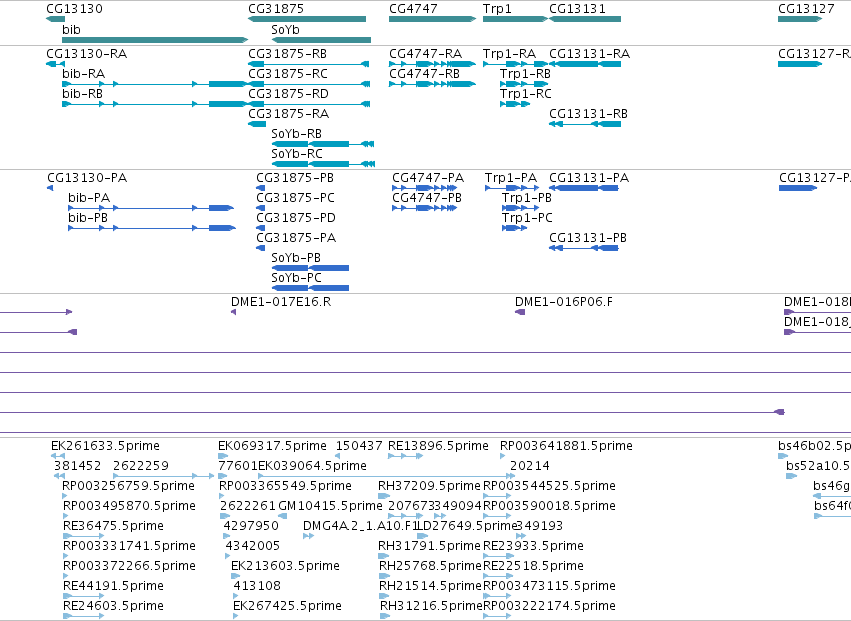The width and height of the screenshot is (851, 621).
Task: Click the Trp1-RC transcript label
Action: (526, 93)
